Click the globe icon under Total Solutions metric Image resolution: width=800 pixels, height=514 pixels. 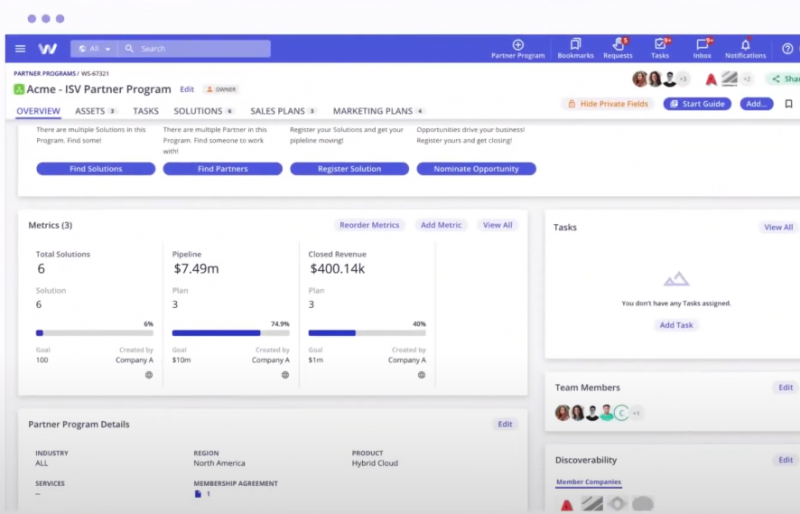pyautogui.click(x=149, y=375)
